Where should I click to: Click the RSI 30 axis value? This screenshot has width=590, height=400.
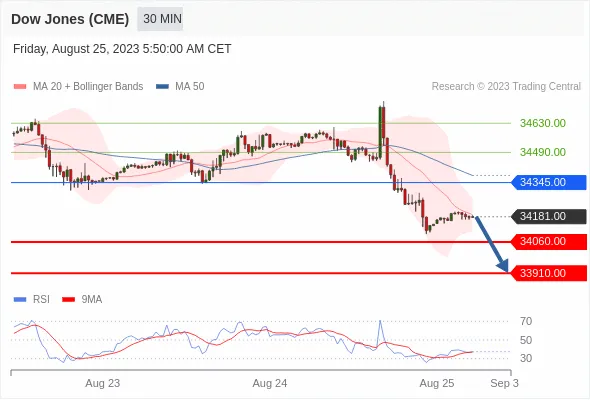click(526, 358)
